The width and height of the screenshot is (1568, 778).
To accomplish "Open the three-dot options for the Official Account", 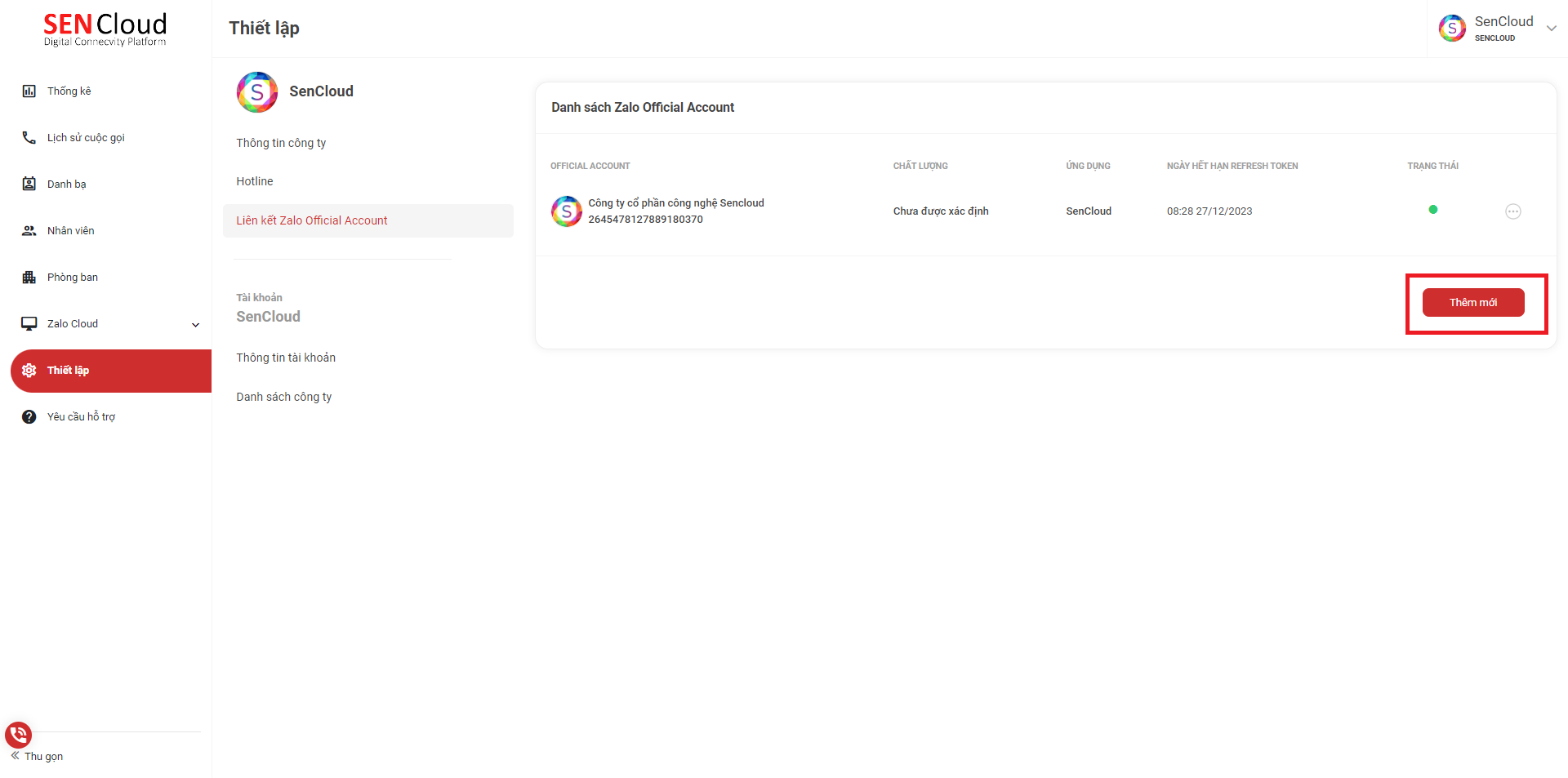I will pos(1512,211).
